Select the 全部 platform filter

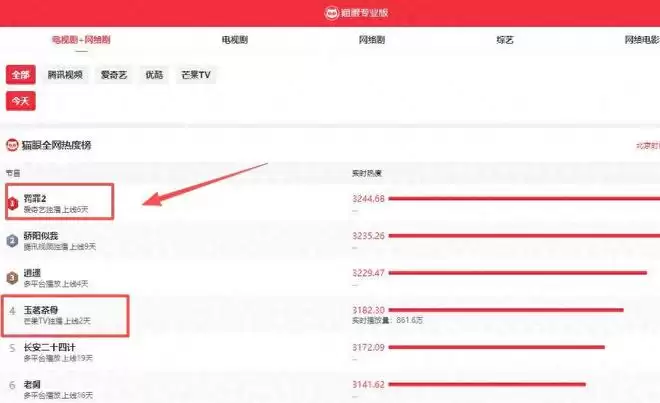click(x=21, y=75)
